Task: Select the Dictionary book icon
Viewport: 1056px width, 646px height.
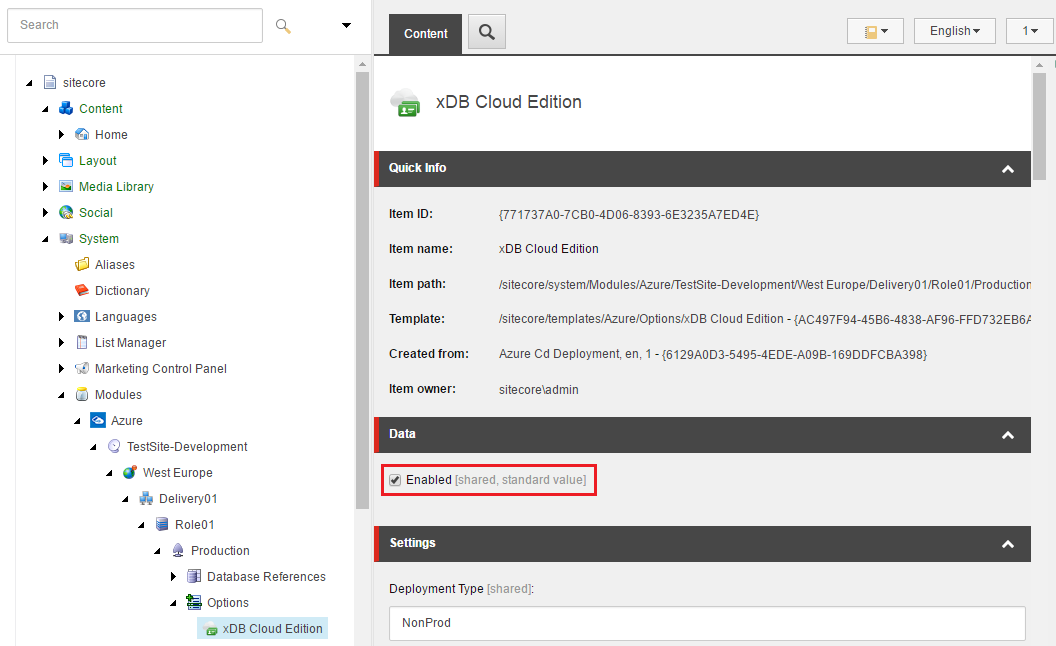Action: (82, 290)
